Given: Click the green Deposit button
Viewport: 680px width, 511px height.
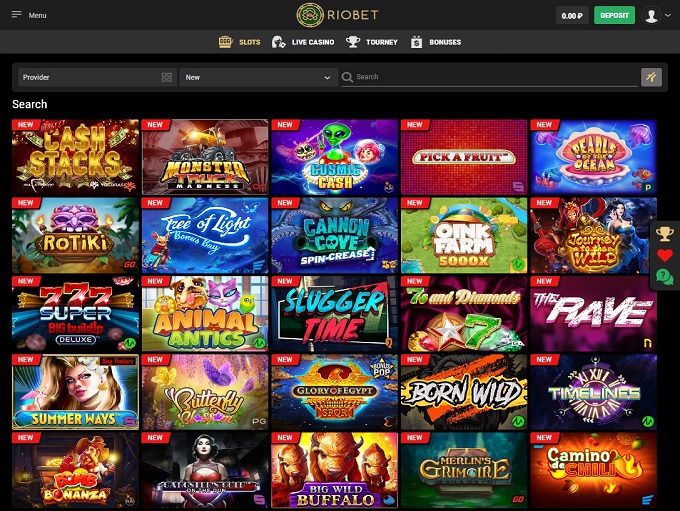Looking at the screenshot, I should tap(614, 15).
